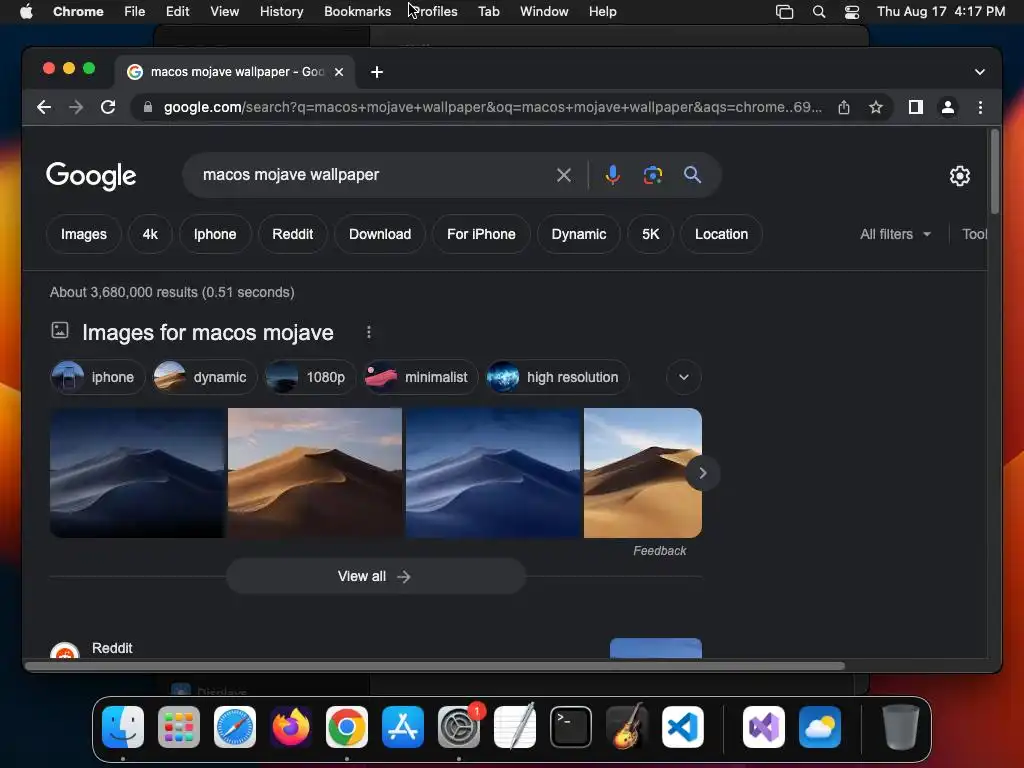Open three-dot options beside Images heading
This screenshot has width=1024, height=768.
coord(369,332)
